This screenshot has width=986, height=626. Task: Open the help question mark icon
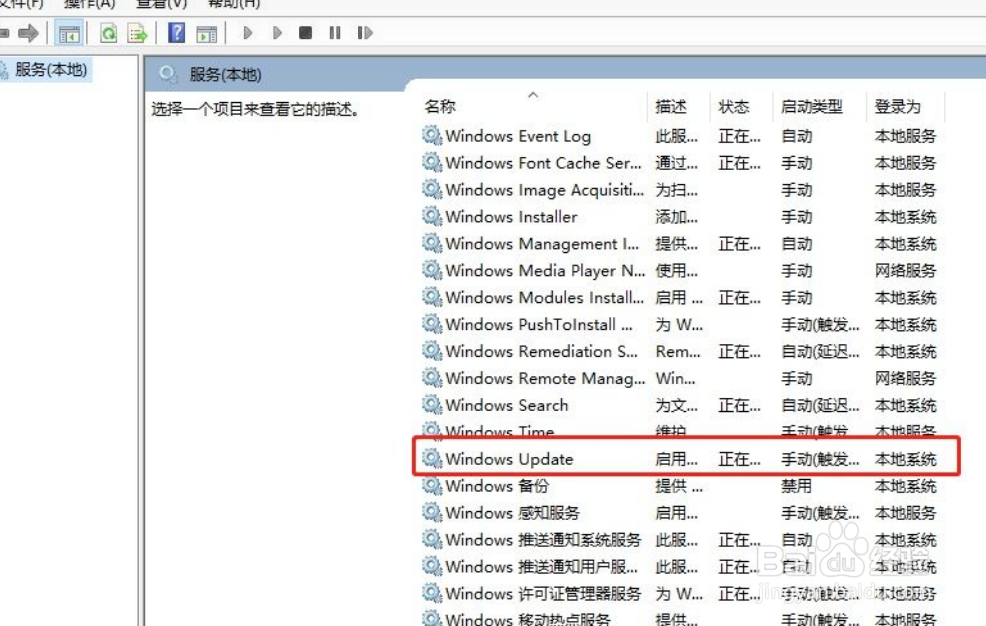[x=176, y=33]
